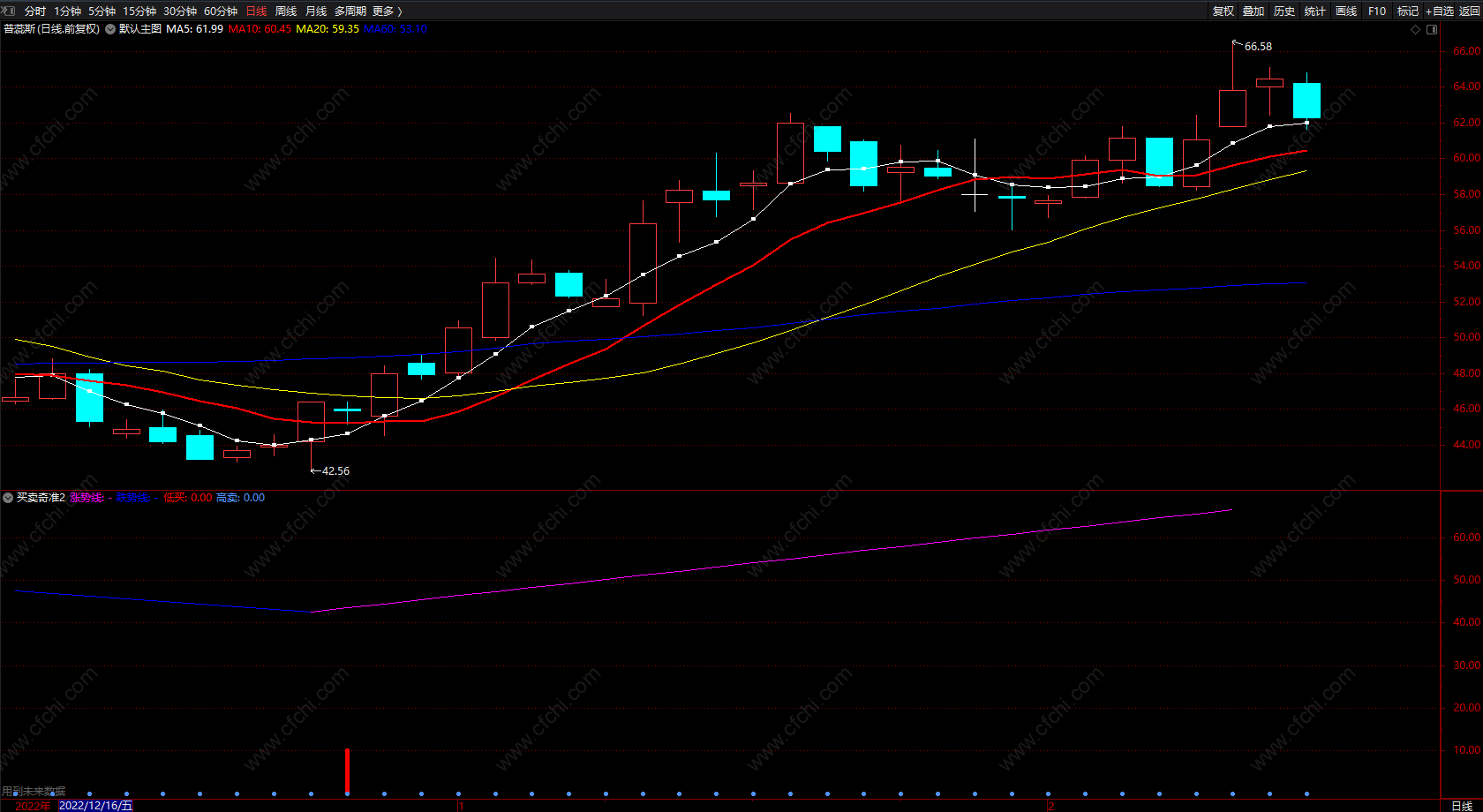The height and width of the screenshot is (812, 1483).
Task: Click the 2022年 year label on time axis
Action: tap(34, 806)
